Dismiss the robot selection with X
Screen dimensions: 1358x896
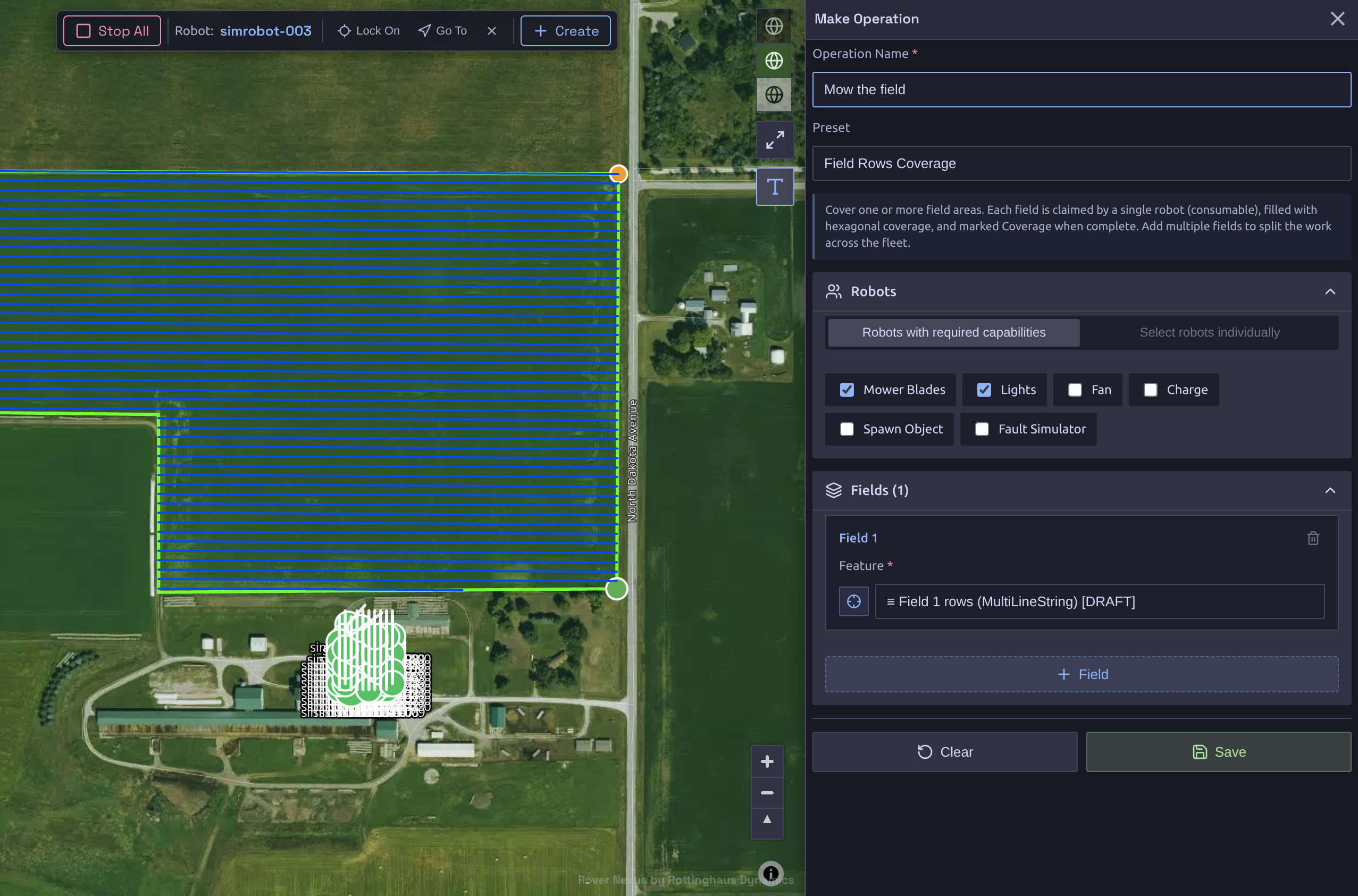tap(491, 31)
